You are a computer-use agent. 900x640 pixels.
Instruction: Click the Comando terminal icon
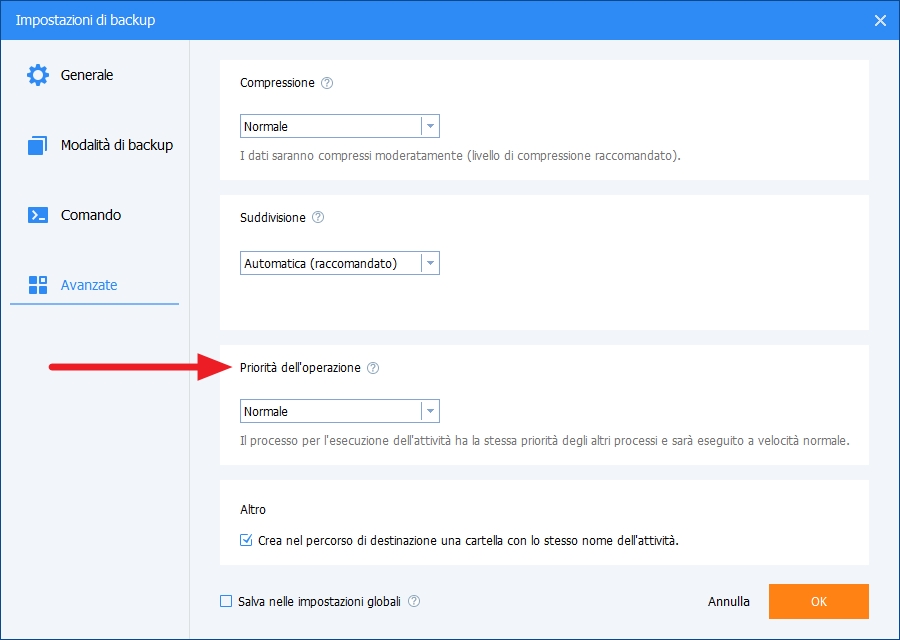38,215
